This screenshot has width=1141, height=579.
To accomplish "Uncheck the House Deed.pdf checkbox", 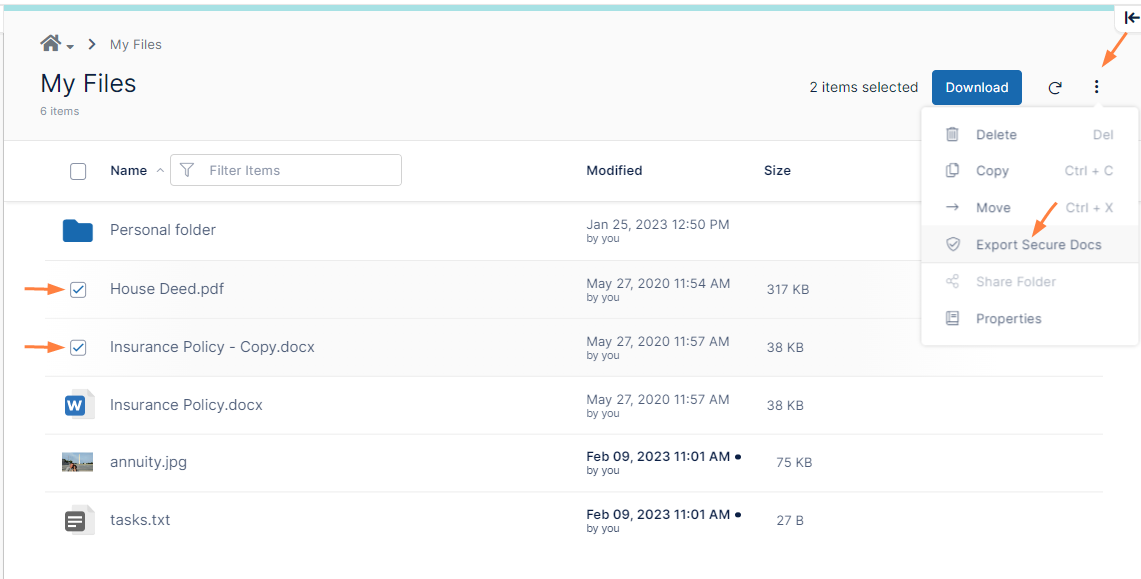I will 78,290.
